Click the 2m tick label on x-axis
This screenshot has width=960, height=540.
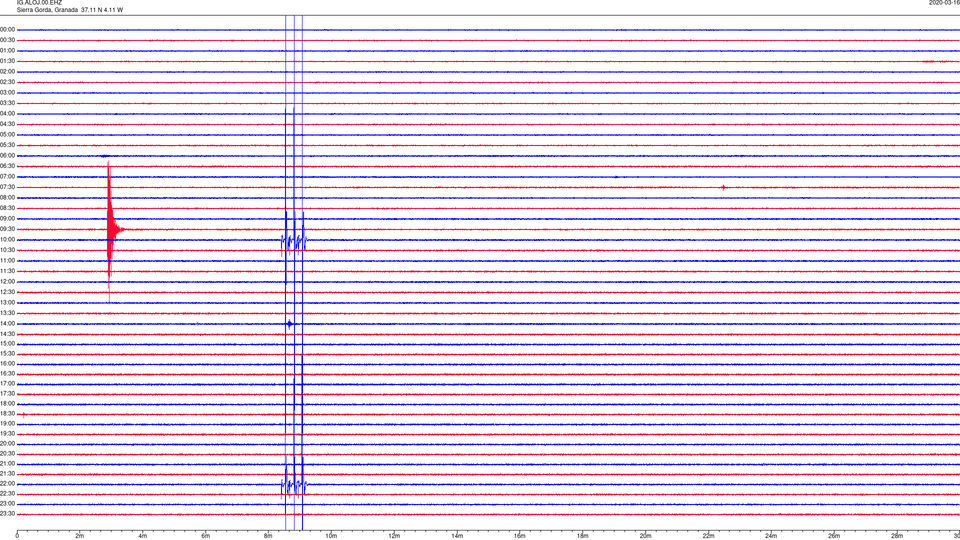click(x=80, y=536)
